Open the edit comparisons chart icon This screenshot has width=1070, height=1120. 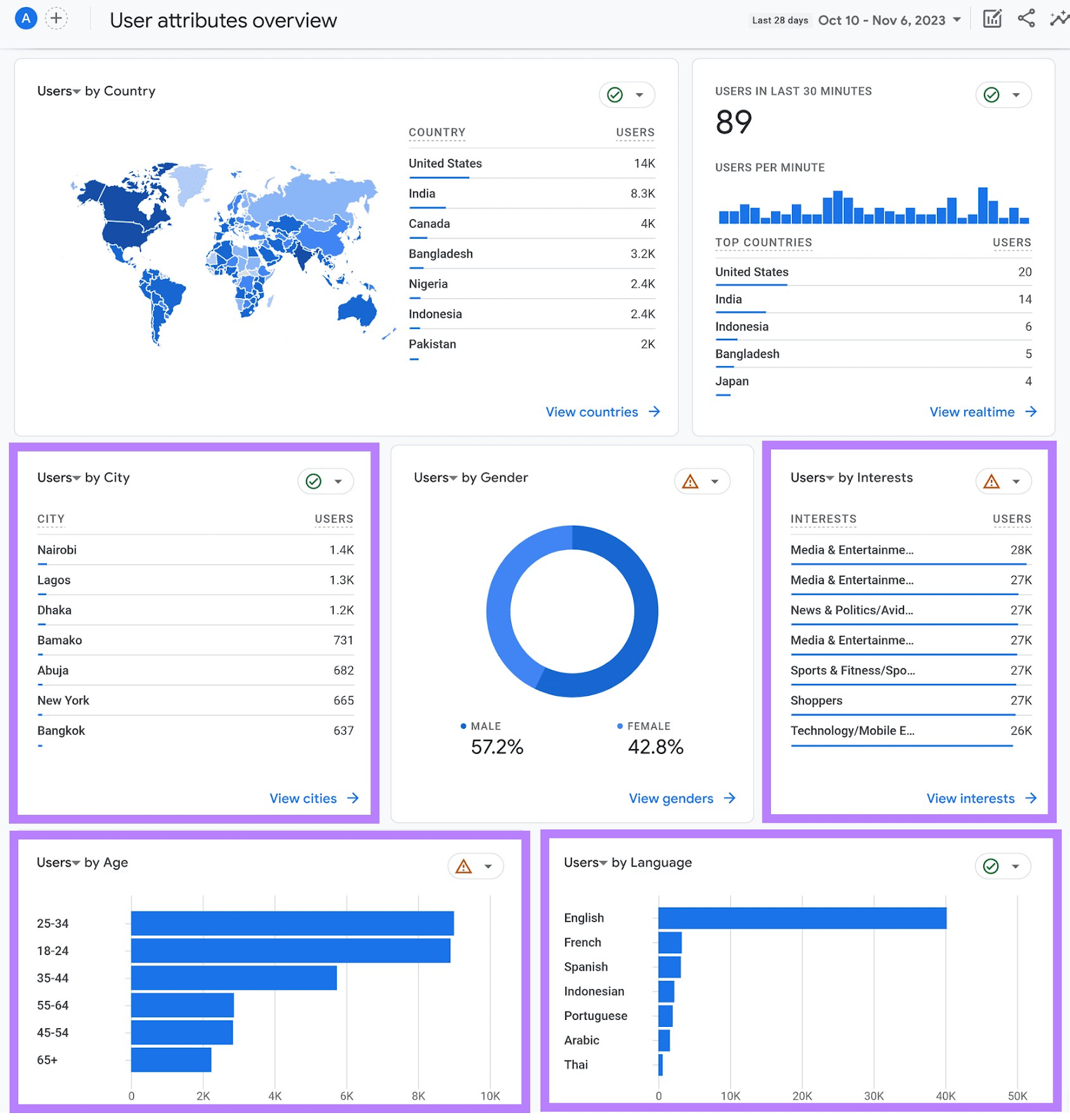[992, 19]
